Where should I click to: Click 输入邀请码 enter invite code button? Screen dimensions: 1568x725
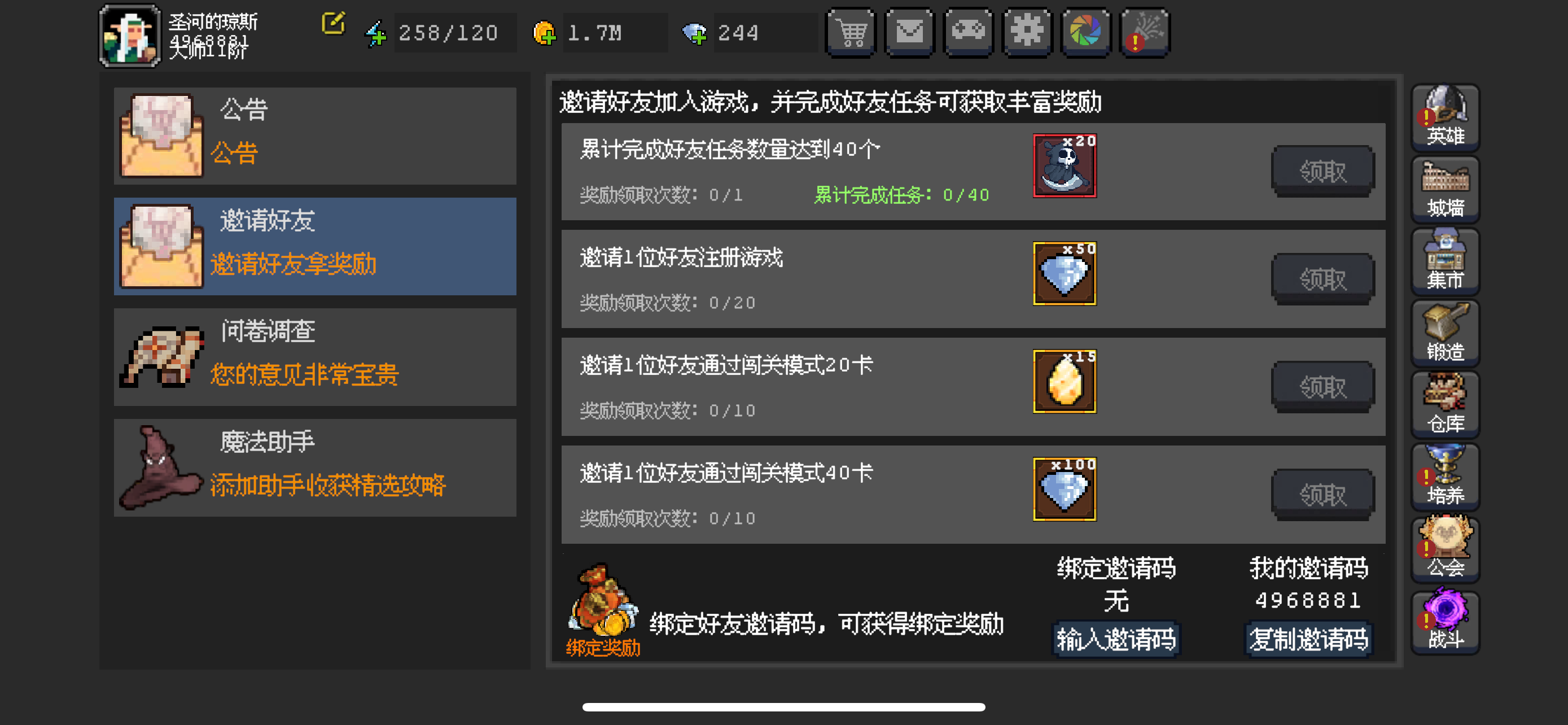(1116, 639)
